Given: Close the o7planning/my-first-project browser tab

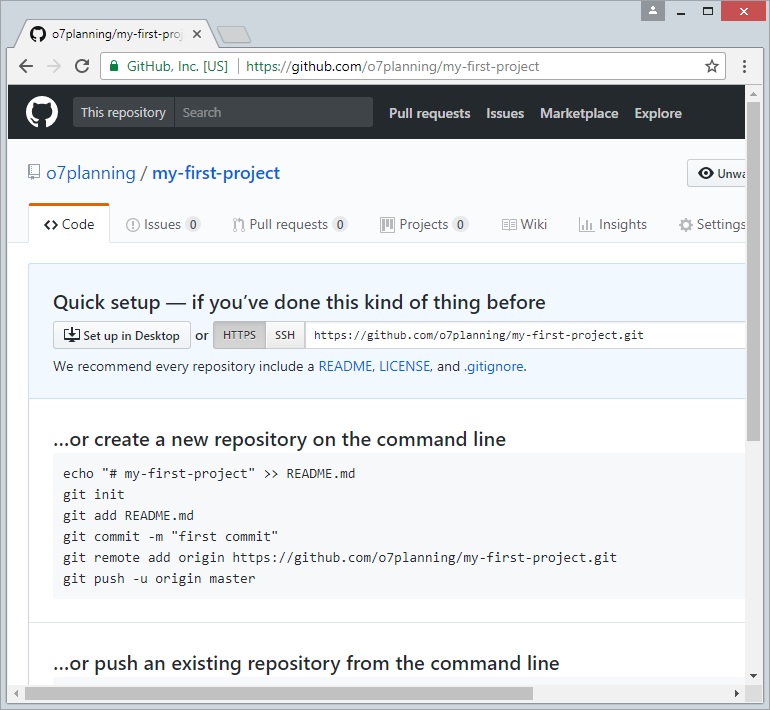Looking at the screenshot, I should (x=197, y=34).
